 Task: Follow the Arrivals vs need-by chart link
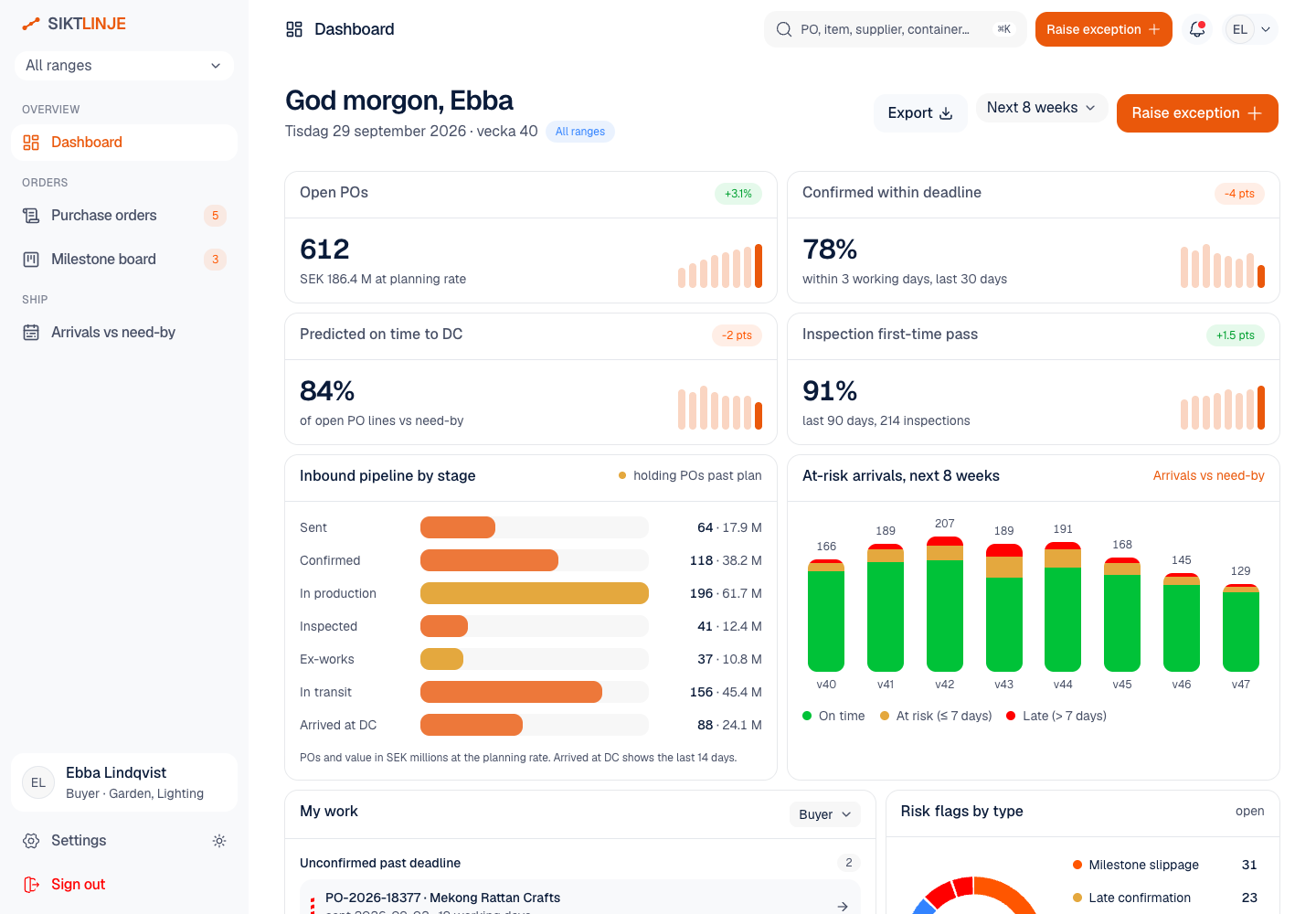point(1208,476)
